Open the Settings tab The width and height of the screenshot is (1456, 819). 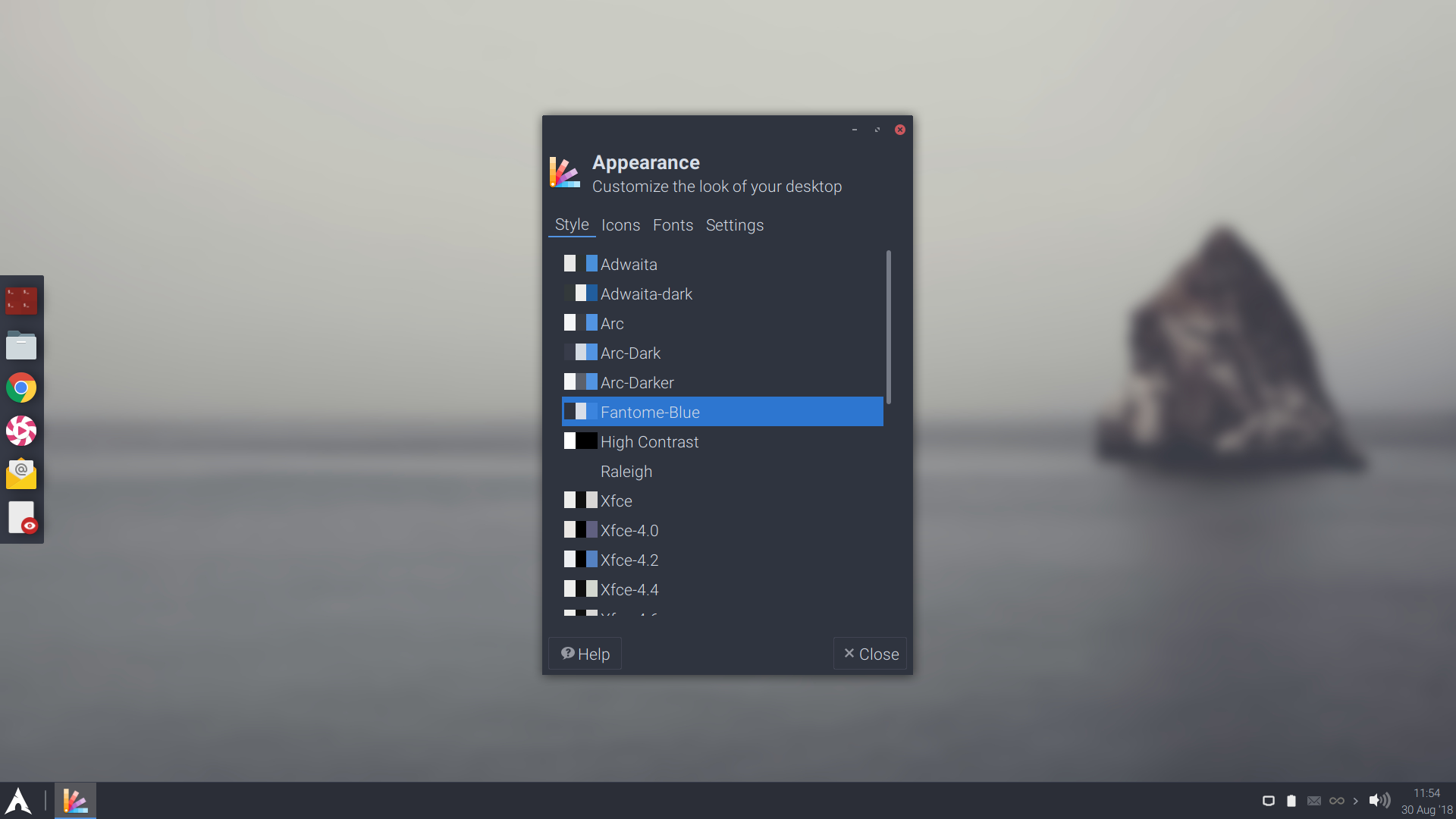coord(734,225)
